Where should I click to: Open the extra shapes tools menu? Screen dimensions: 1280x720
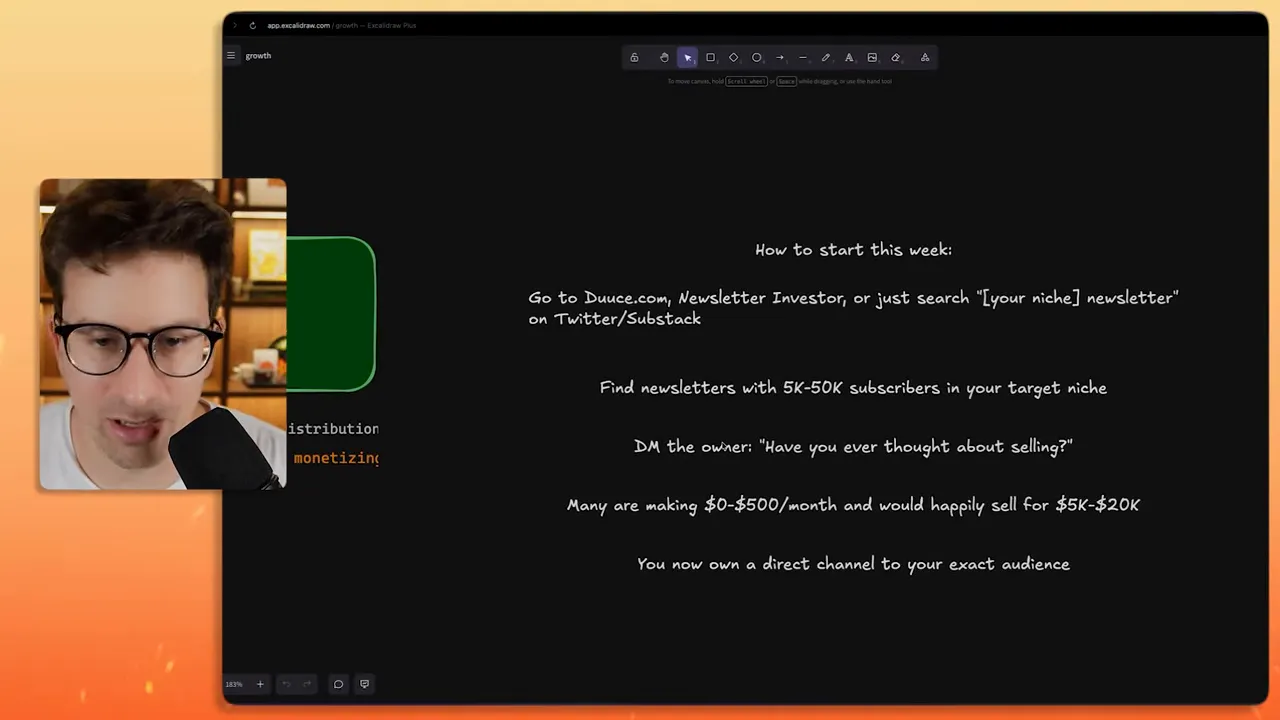[925, 58]
